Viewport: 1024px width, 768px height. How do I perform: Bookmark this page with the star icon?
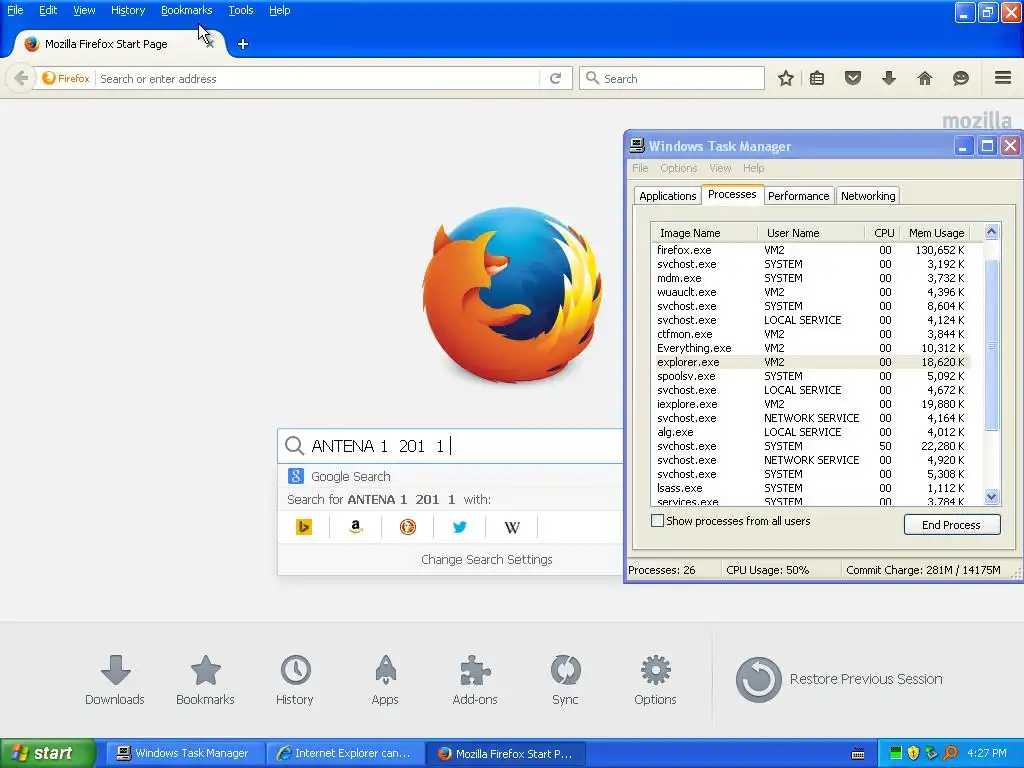(786, 78)
